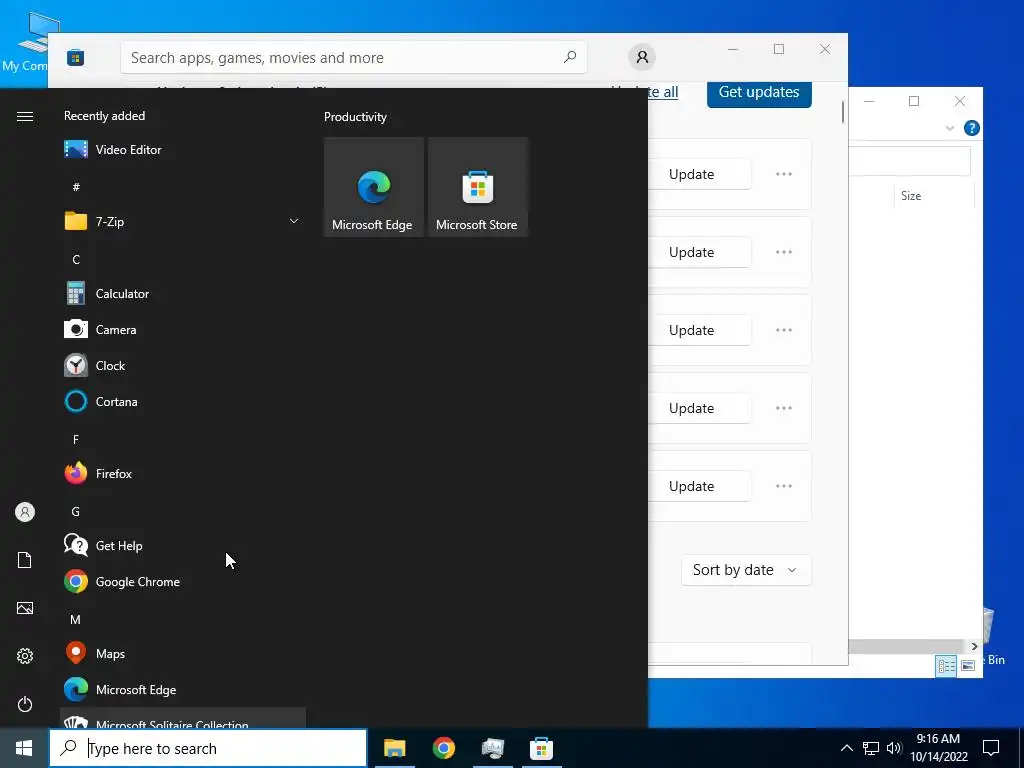
Task: Open the Microsoft Edge Productivity tile
Action: 374,187
